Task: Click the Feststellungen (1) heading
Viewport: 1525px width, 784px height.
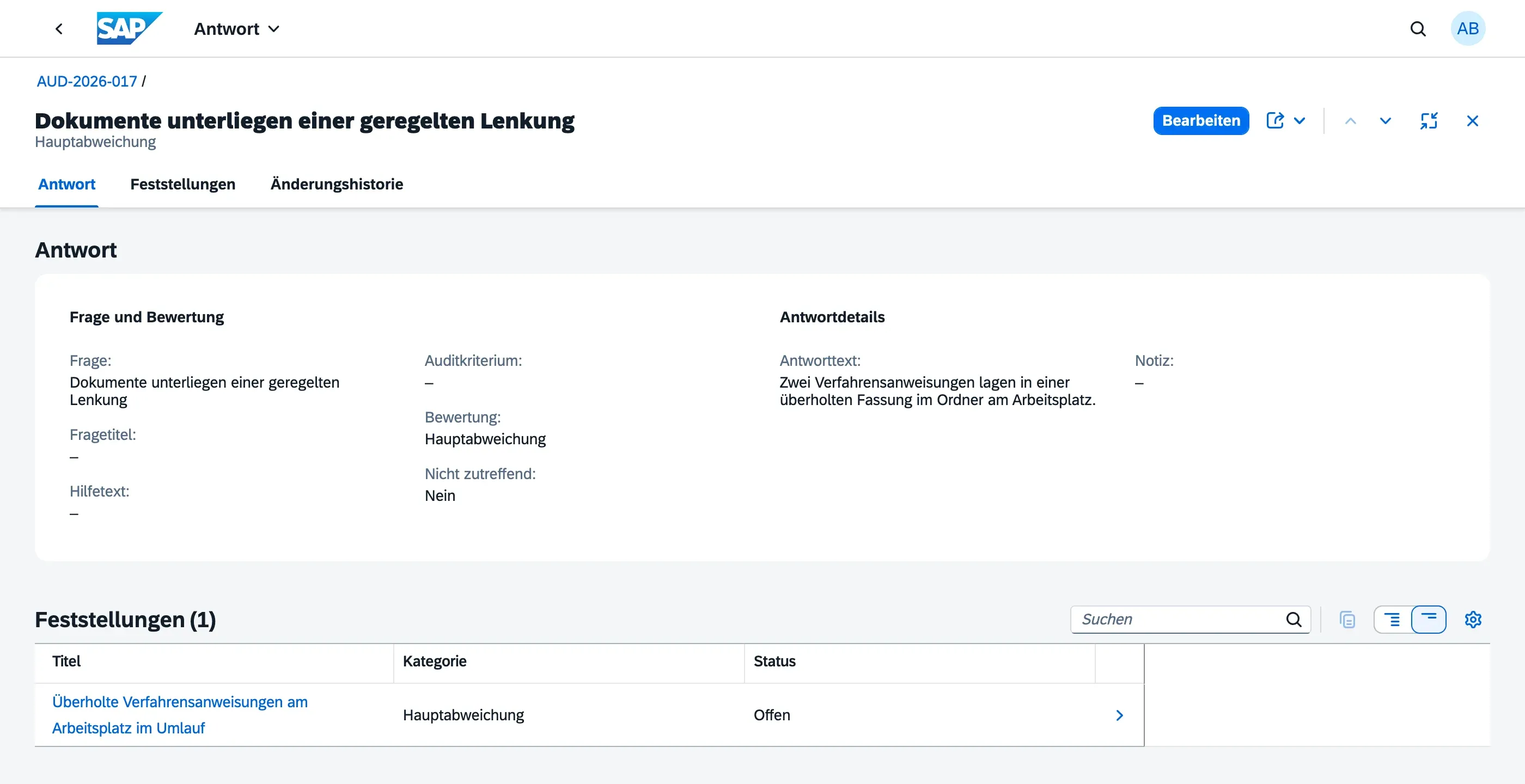Action: 125,619
